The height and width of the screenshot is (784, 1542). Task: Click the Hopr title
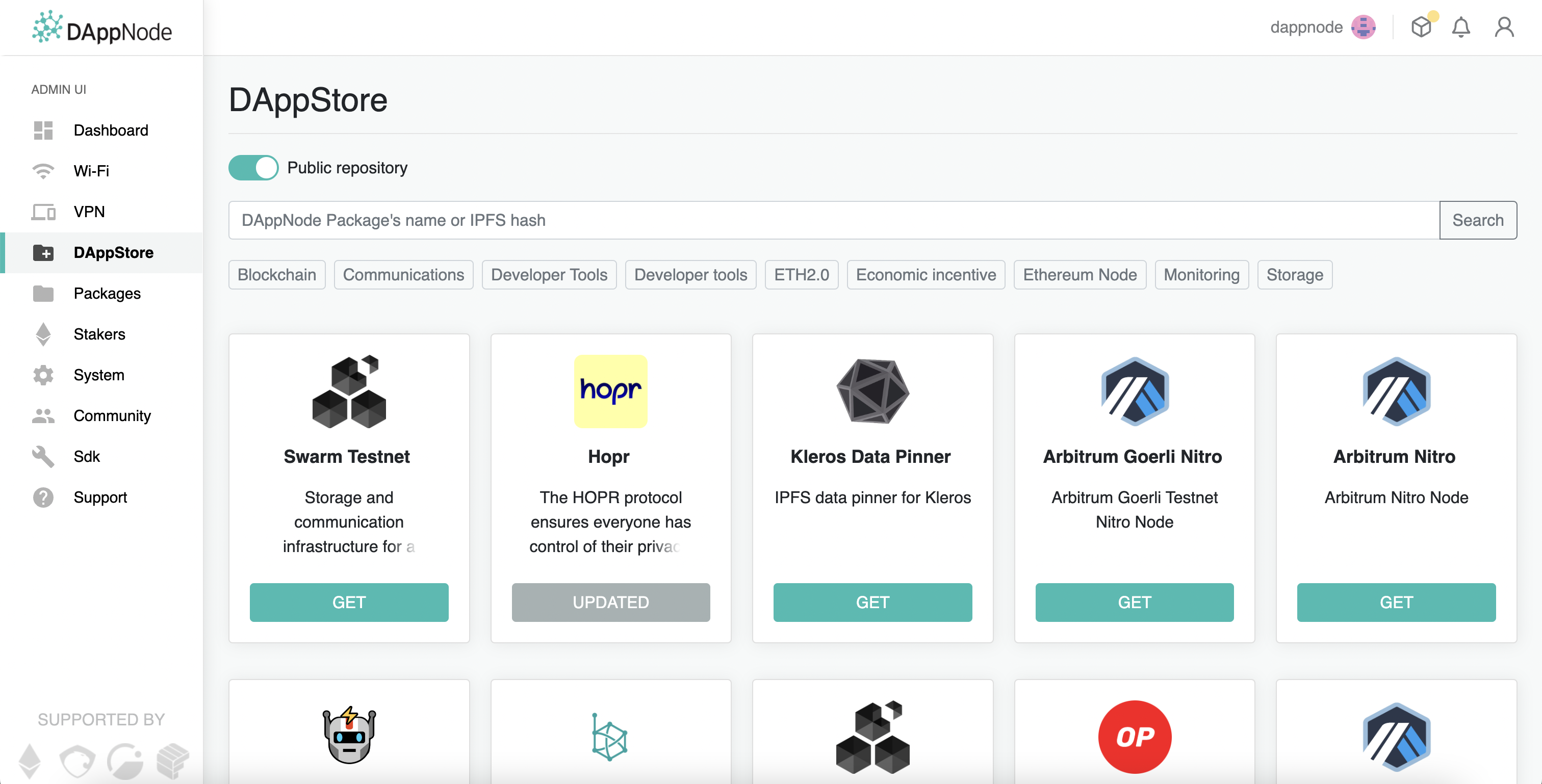(x=609, y=457)
